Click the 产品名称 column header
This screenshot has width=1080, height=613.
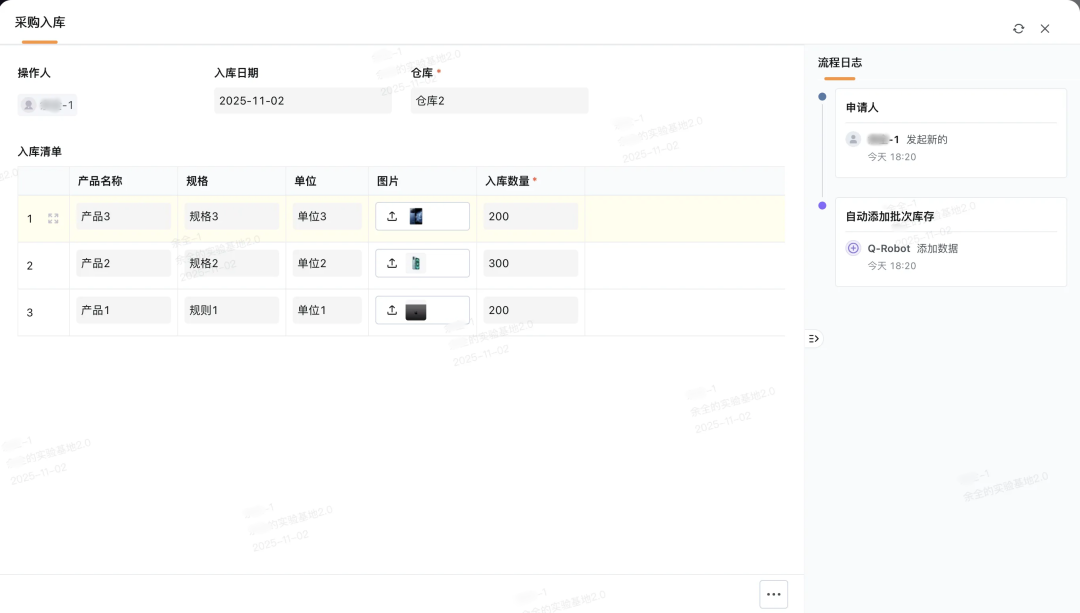point(100,181)
